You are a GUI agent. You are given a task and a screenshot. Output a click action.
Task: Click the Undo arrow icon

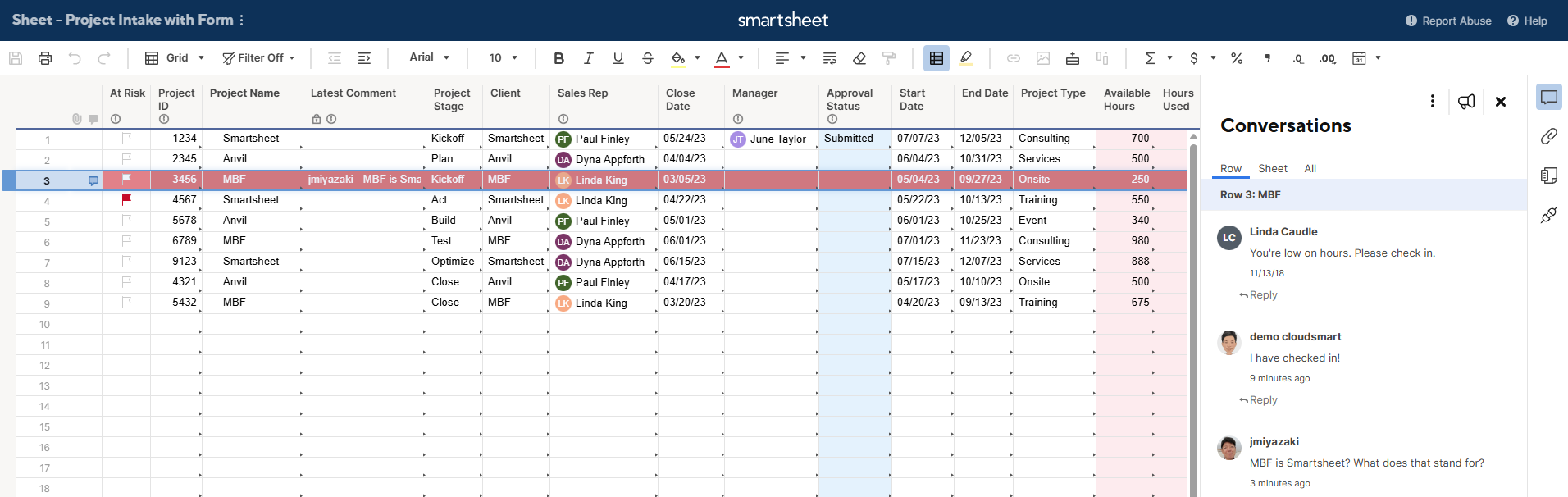[x=75, y=58]
